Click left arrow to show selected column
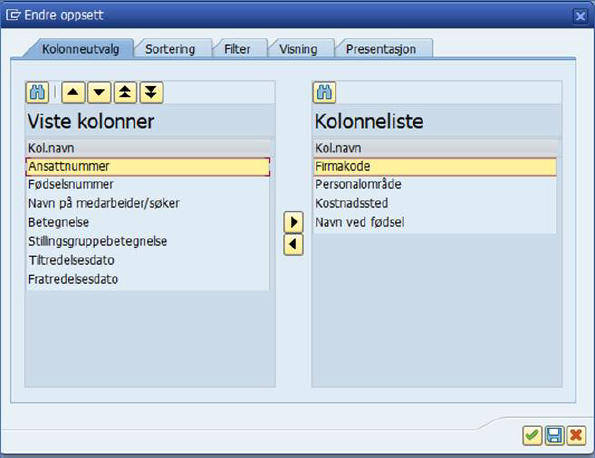Image resolution: width=595 pixels, height=458 pixels. [x=293, y=244]
